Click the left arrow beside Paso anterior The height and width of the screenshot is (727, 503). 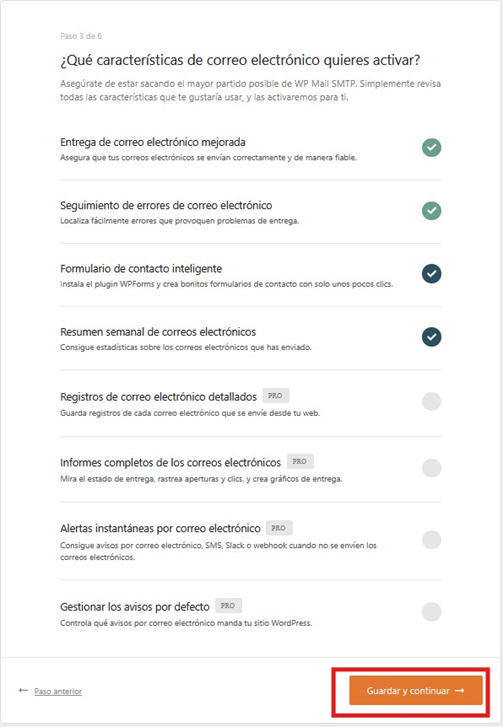pos(23,690)
